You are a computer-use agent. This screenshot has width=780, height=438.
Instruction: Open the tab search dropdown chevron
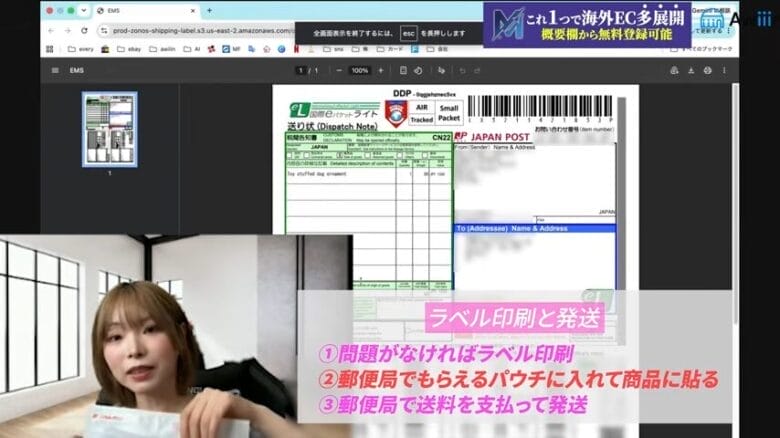tap(84, 10)
